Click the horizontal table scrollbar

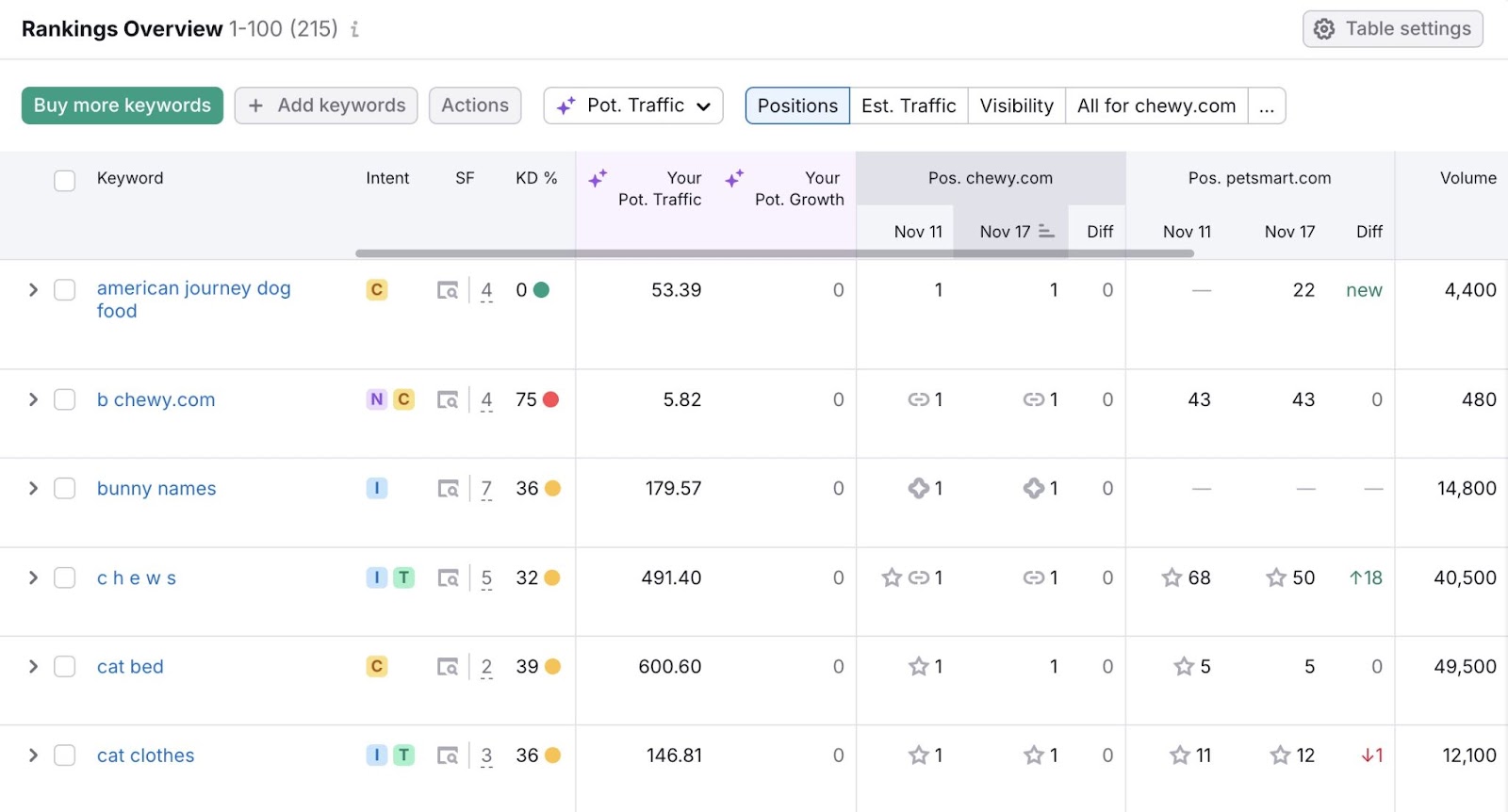point(773,253)
